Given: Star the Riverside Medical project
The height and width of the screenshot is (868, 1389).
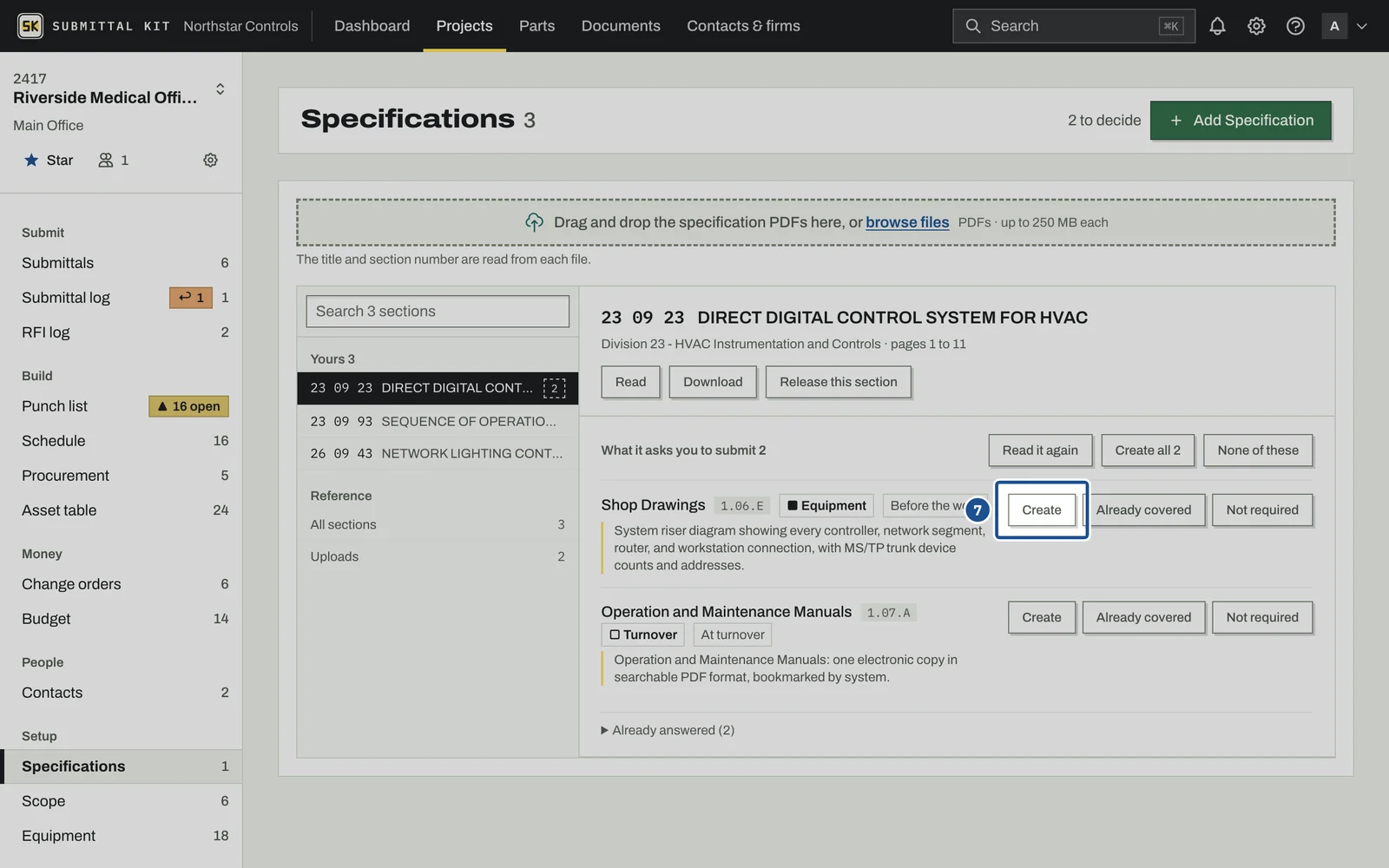Looking at the screenshot, I should 49,160.
